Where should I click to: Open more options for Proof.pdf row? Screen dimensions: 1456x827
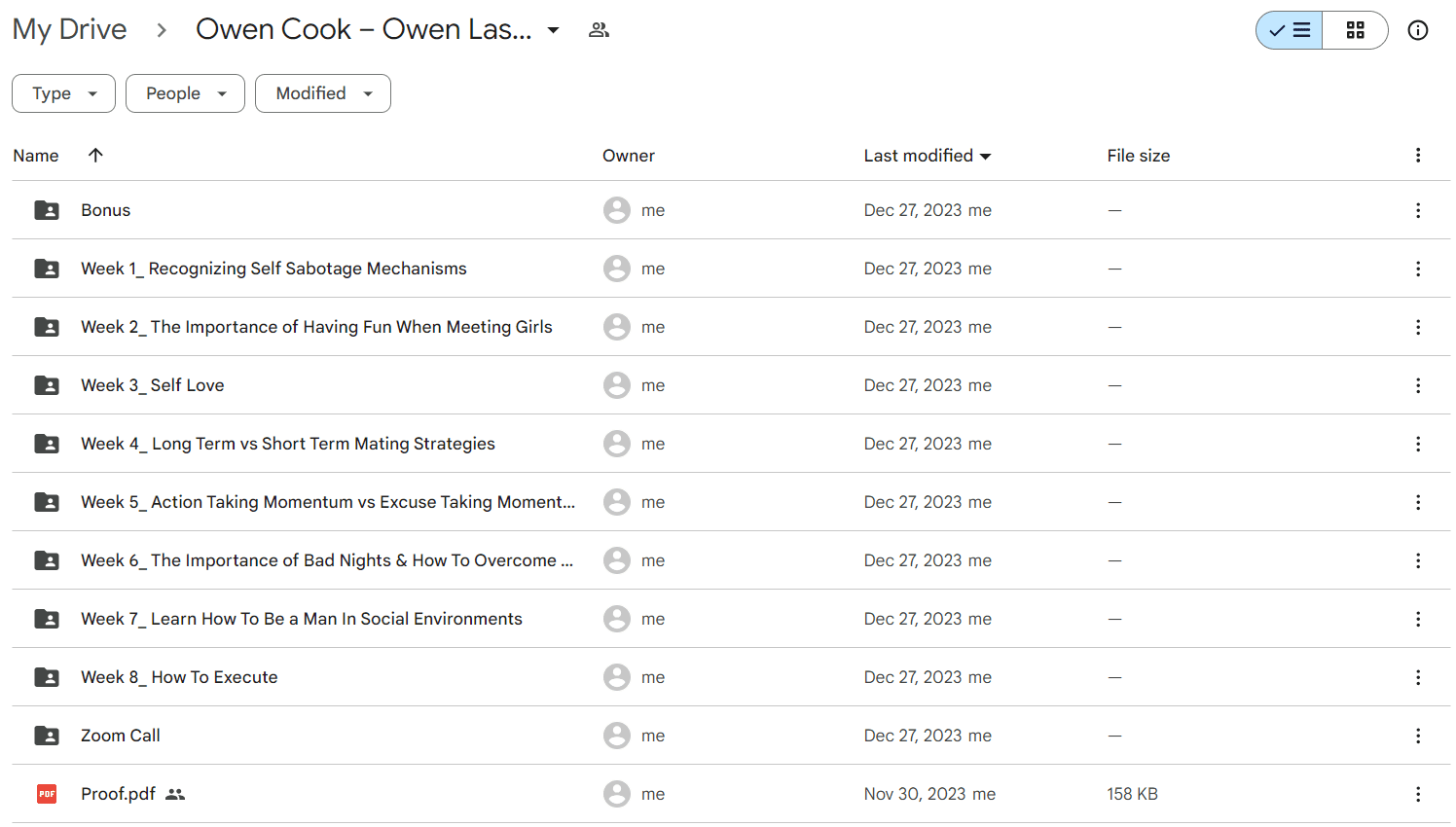pos(1418,794)
